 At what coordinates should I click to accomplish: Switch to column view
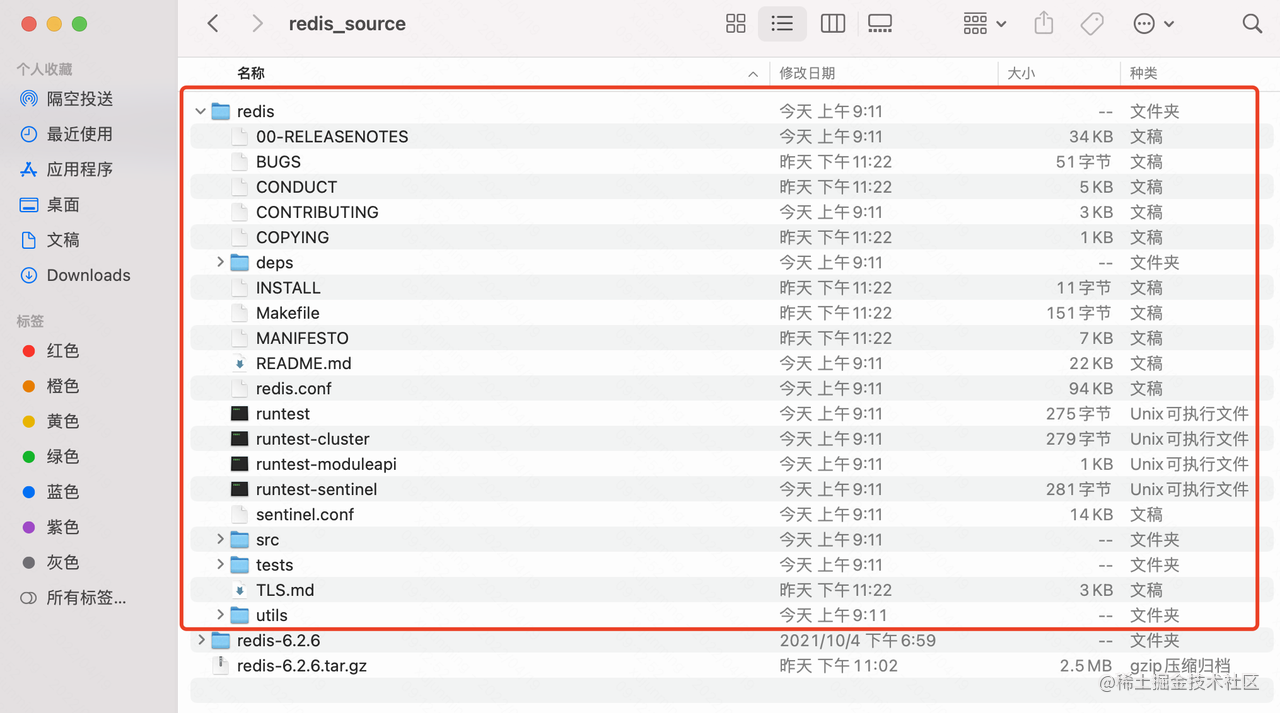click(x=833, y=24)
